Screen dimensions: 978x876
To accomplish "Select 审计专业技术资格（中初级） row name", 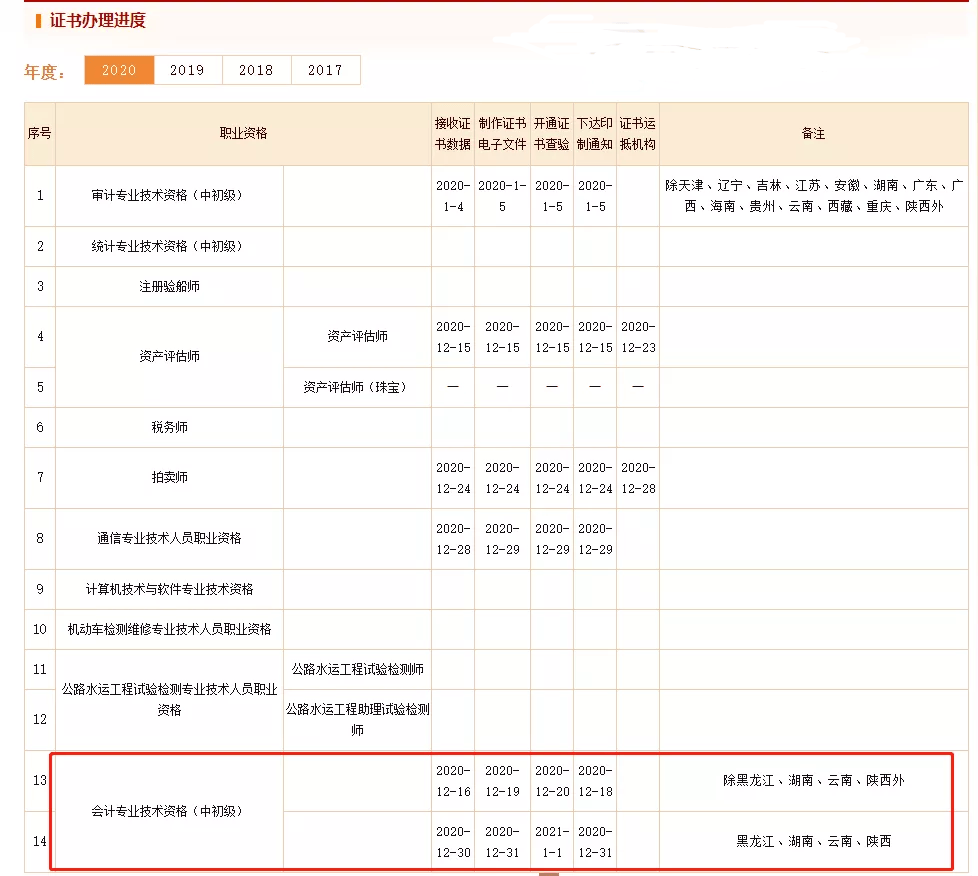I will click(169, 195).
